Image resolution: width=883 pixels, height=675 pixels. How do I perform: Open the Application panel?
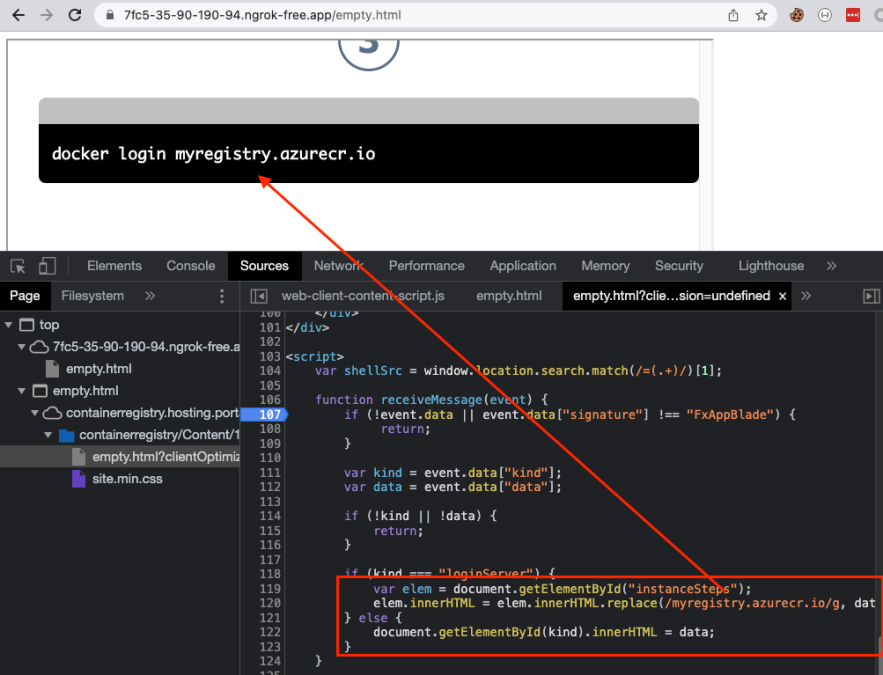(523, 266)
